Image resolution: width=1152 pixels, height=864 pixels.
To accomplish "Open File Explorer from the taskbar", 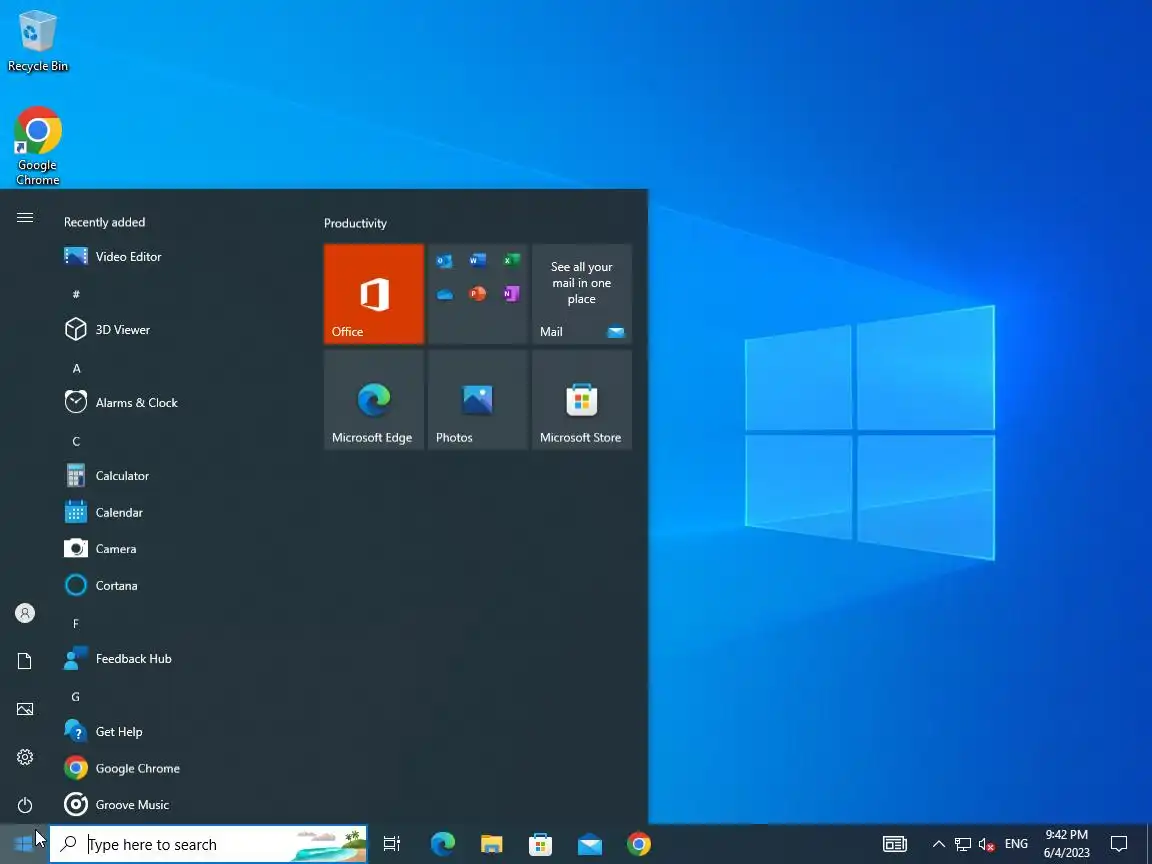I will click(x=492, y=844).
